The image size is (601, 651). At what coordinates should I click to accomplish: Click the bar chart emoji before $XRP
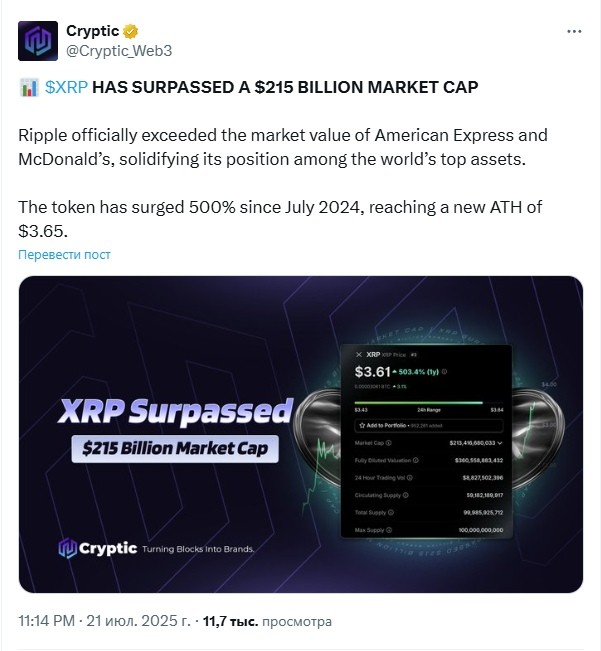(29, 88)
